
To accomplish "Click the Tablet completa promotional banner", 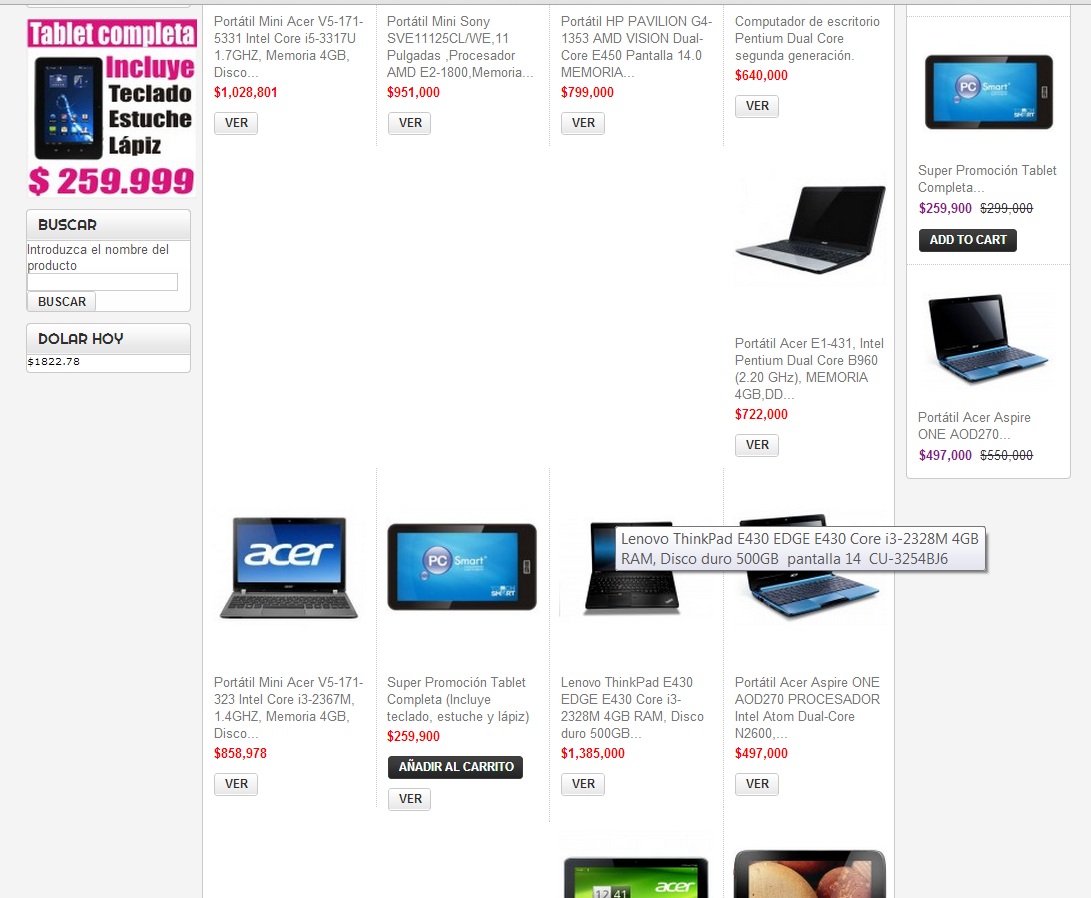I will 111,109.
